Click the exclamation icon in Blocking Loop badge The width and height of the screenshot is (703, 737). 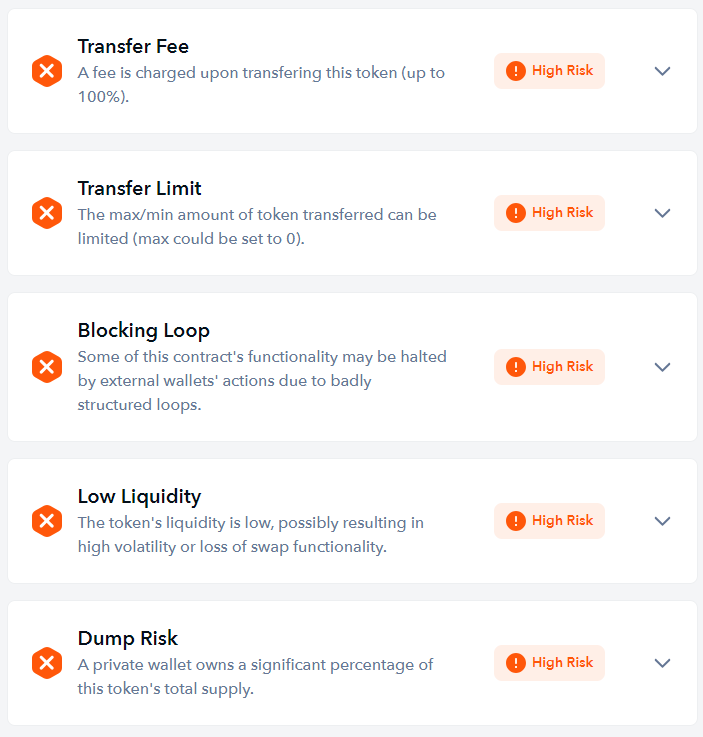(x=516, y=367)
